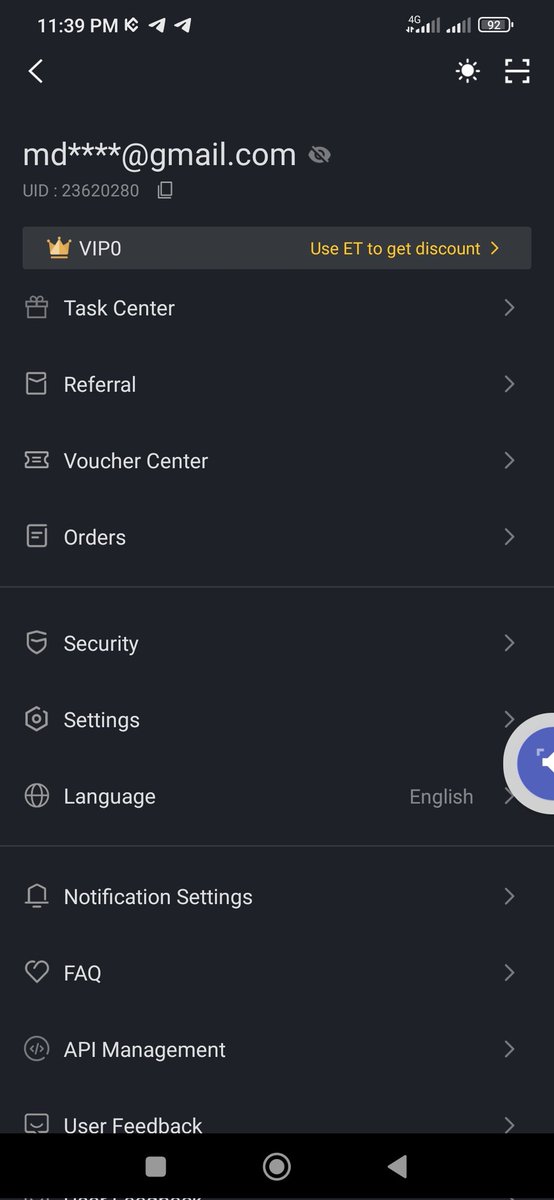Open the FAQ entry
The image size is (554, 1200).
click(277, 973)
